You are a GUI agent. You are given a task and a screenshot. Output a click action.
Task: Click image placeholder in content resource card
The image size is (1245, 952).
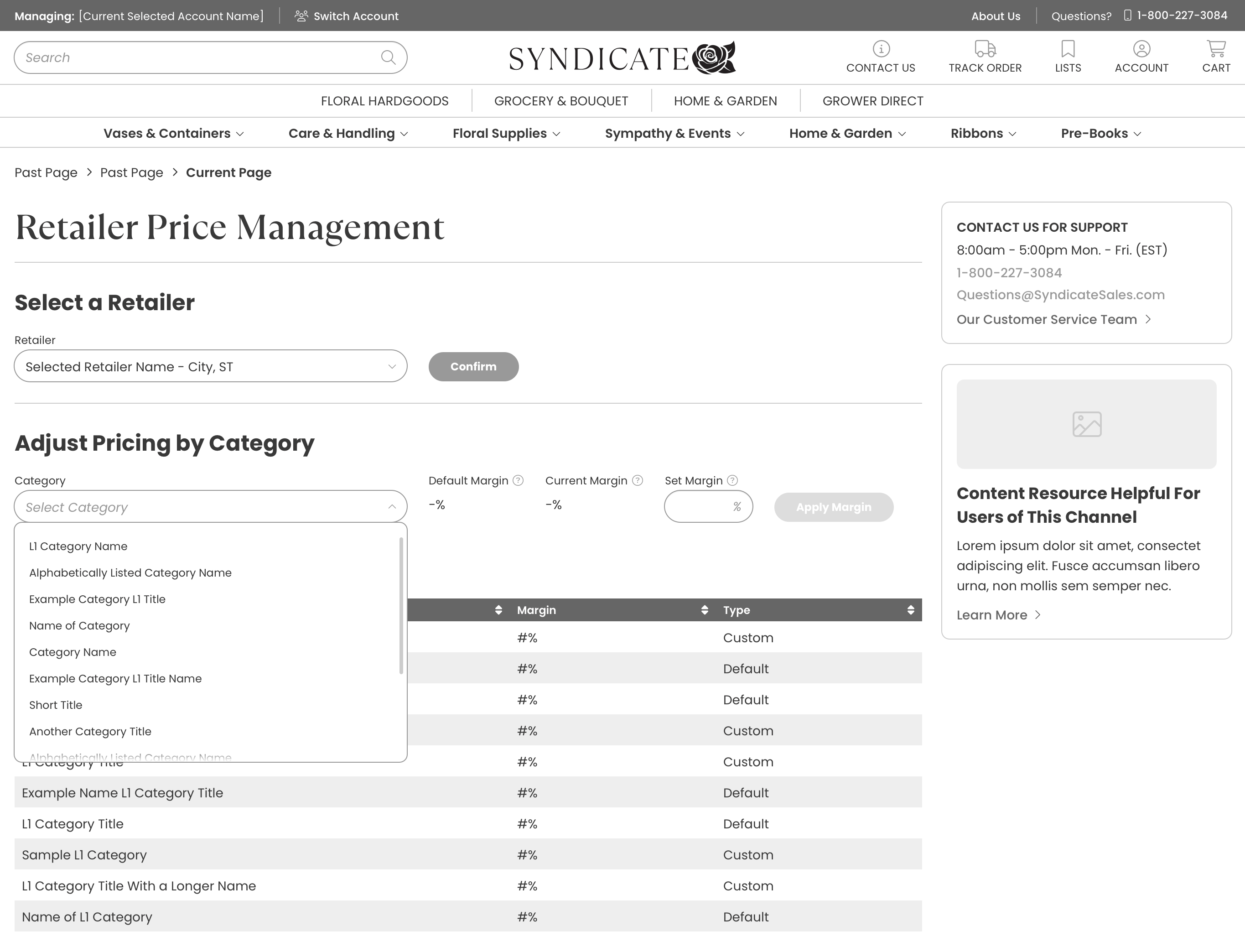click(x=1086, y=424)
